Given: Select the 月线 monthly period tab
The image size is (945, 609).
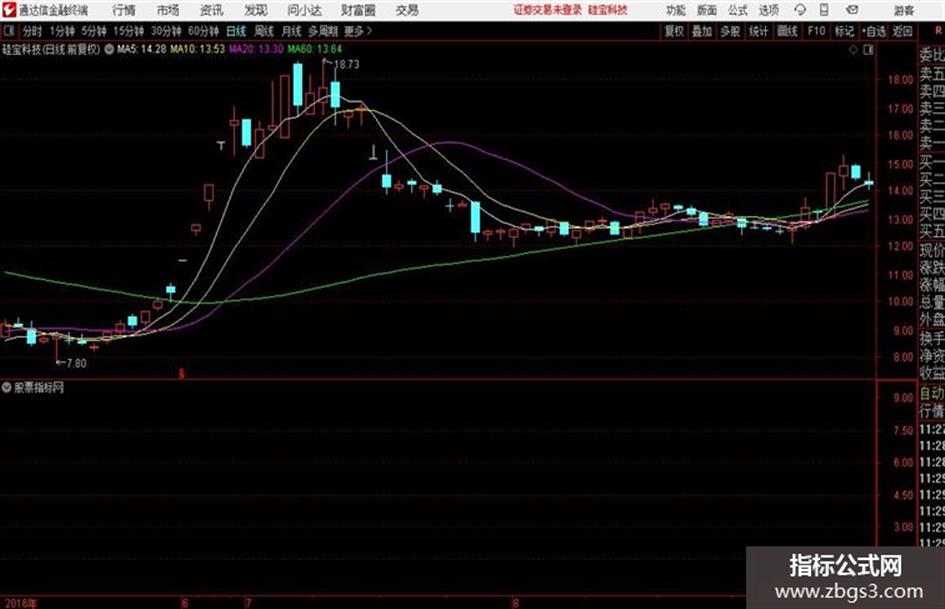Looking at the screenshot, I should click(x=292, y=31).
